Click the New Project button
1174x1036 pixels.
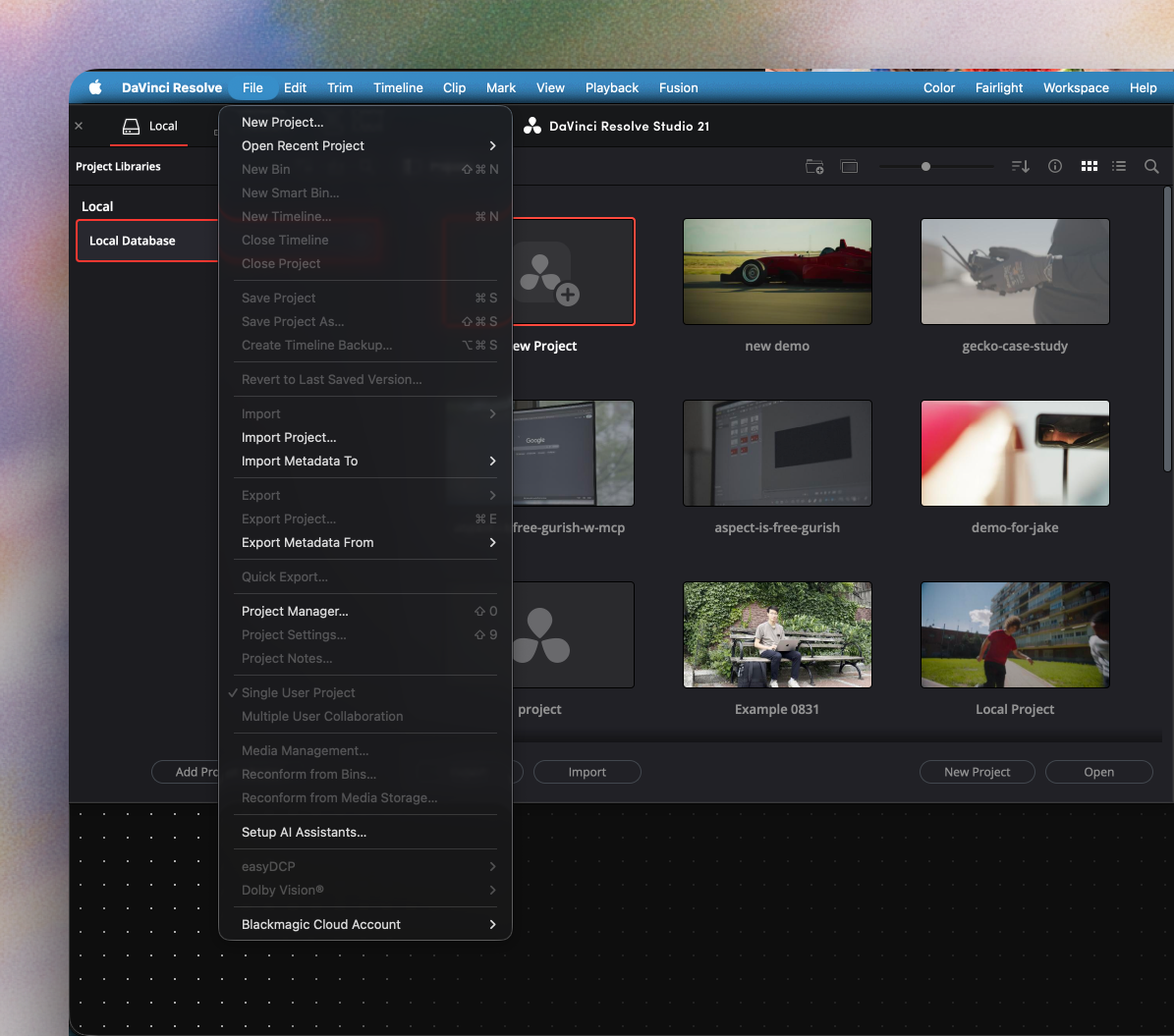point(978,772)
